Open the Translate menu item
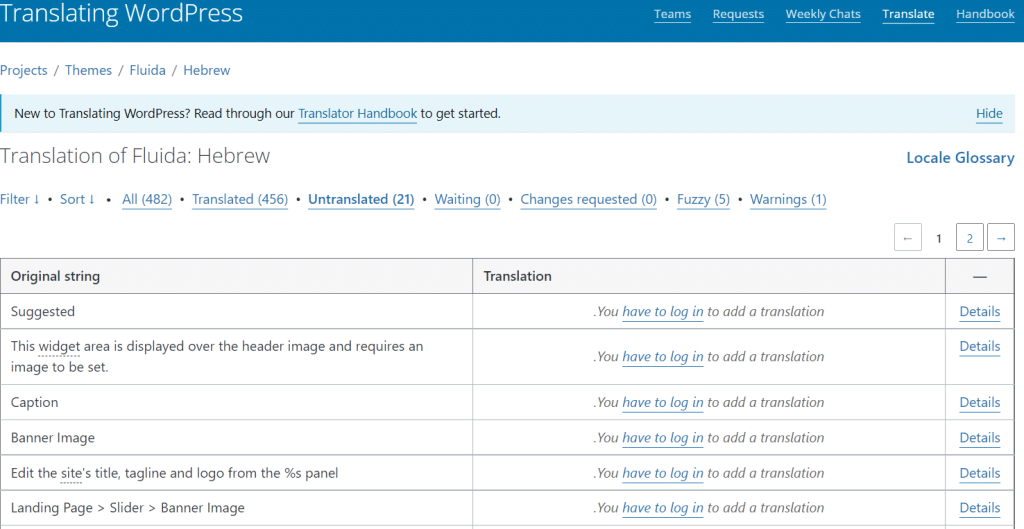This screenshot has height=529, width=1024. 908,14
